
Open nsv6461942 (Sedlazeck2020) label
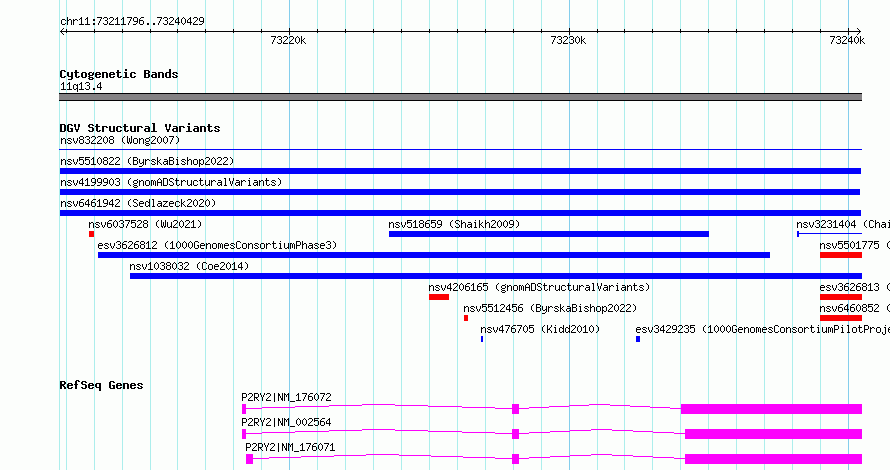[138, 203]
